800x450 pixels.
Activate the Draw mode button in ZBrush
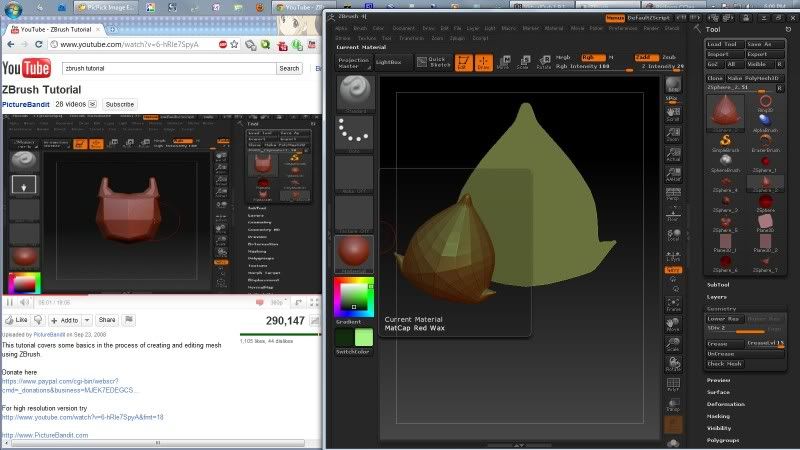pos(484,63)
